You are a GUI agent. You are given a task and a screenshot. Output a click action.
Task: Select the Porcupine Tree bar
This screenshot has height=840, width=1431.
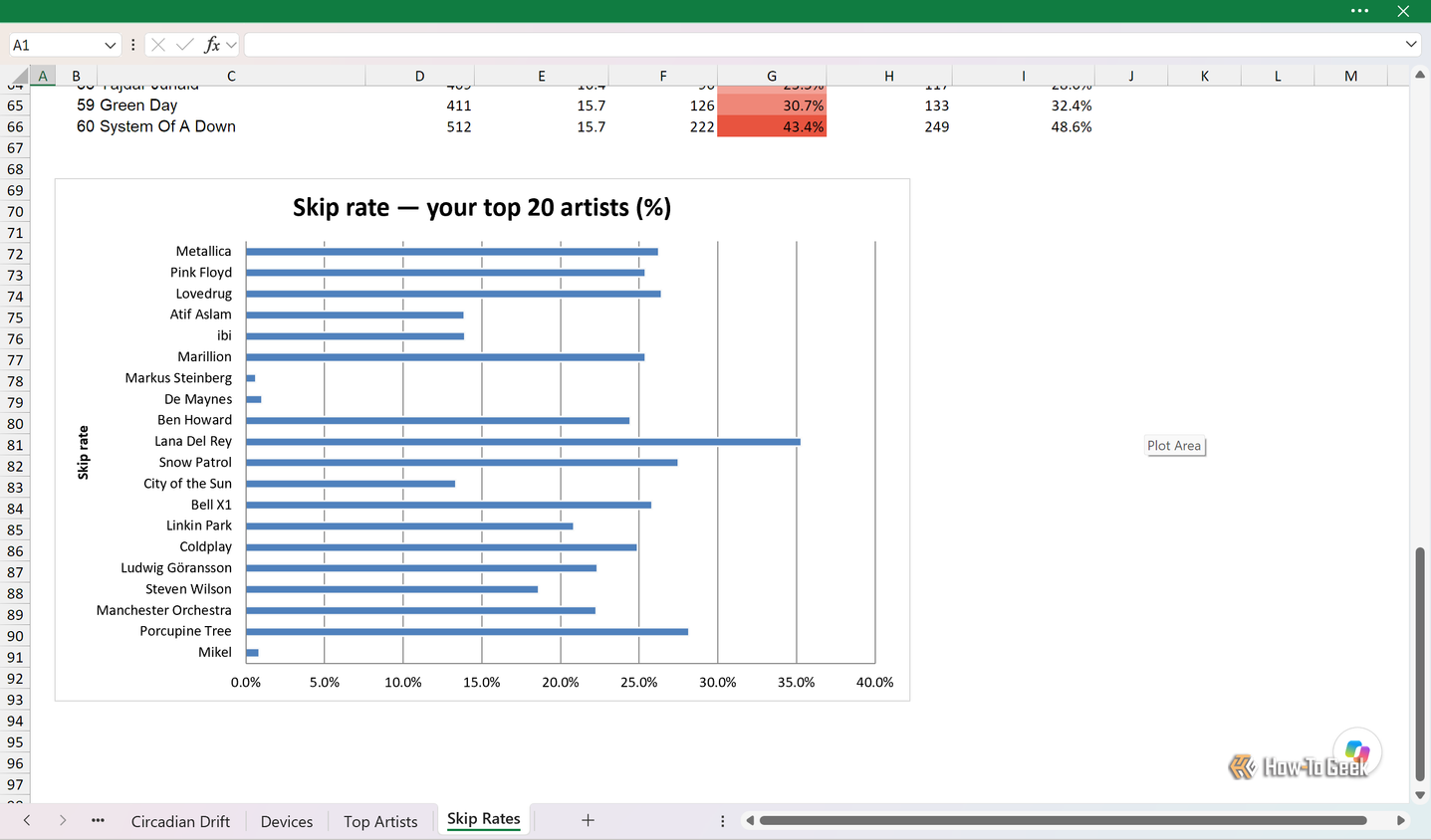click(x=467, y=631)
